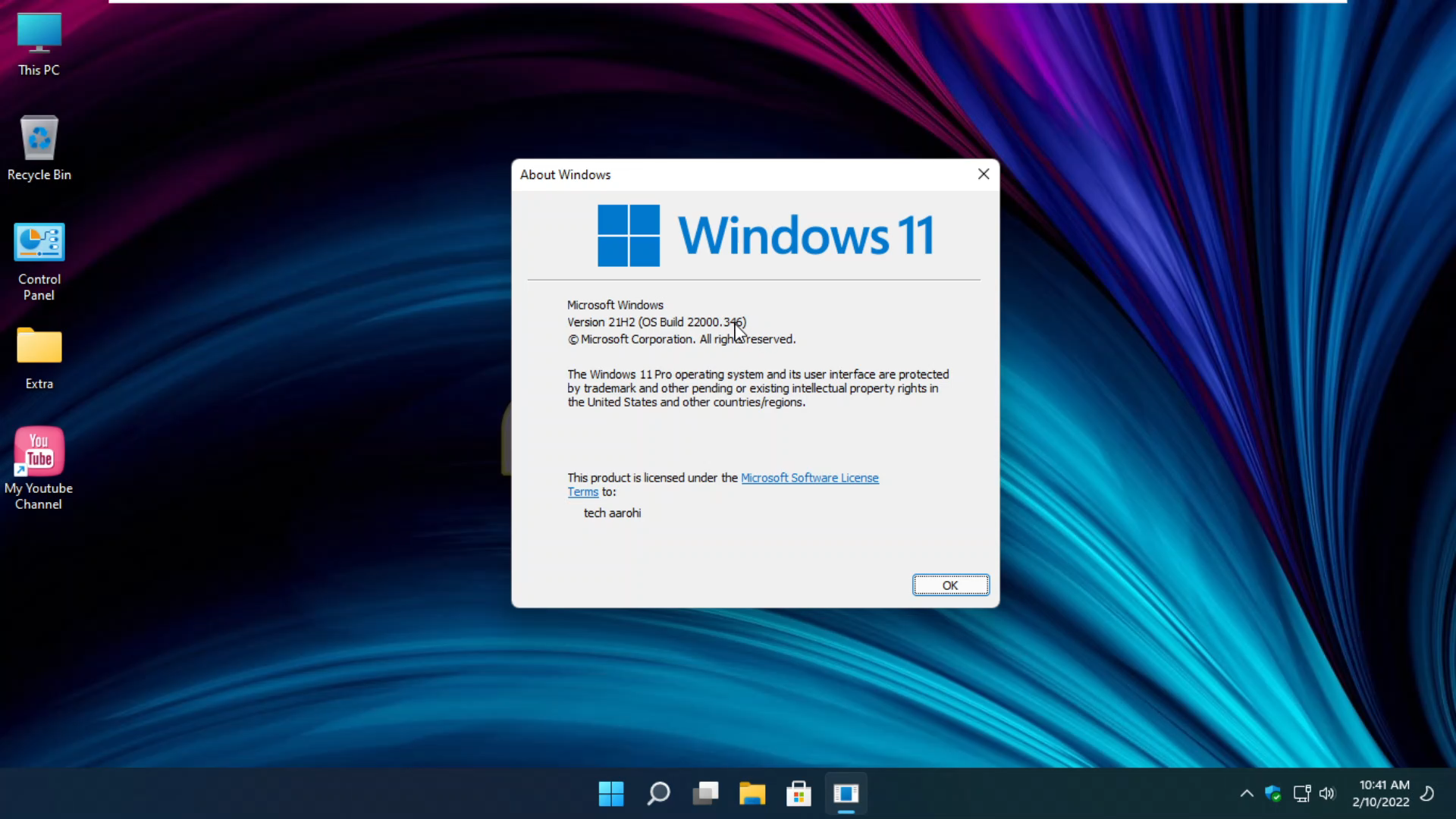Open Windows Security tray icon
The width and height of the screenshot is (1456, 819).
pyautogui.click(x=1273, y=794)
